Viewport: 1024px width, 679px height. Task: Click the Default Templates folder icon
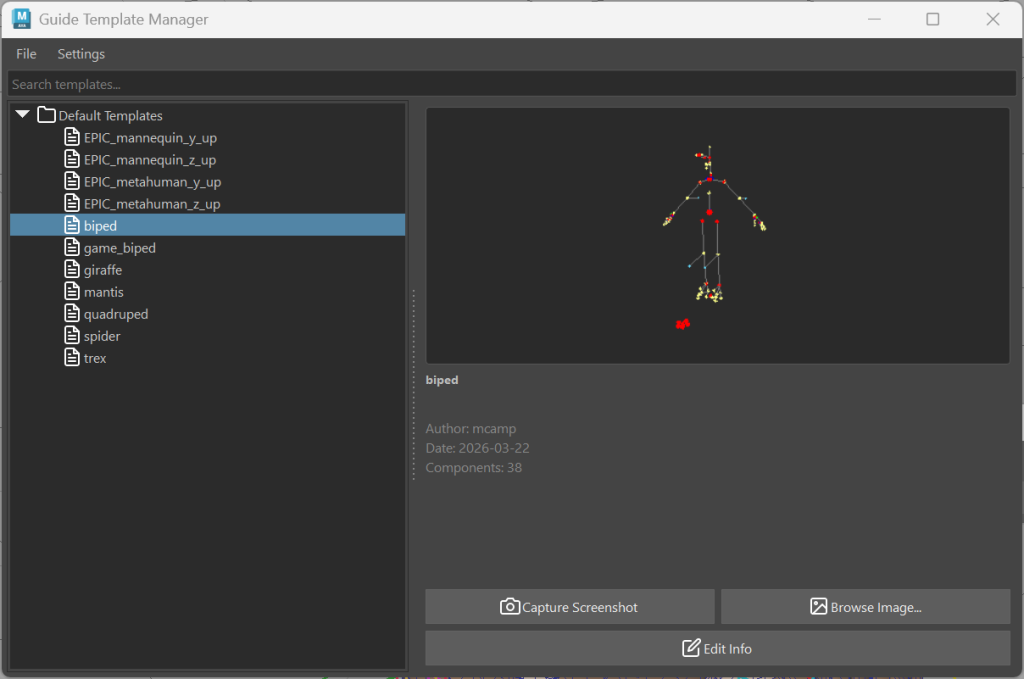point(46,116)
